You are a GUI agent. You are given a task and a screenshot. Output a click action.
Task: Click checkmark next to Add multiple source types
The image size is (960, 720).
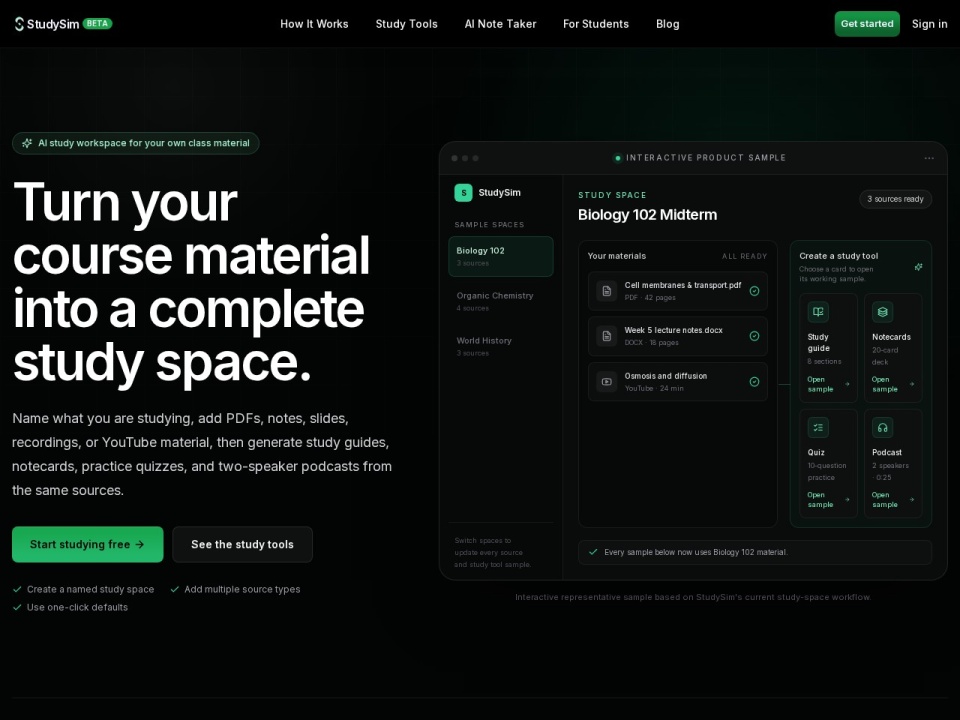pyautogui.click(x=174, y=590)
